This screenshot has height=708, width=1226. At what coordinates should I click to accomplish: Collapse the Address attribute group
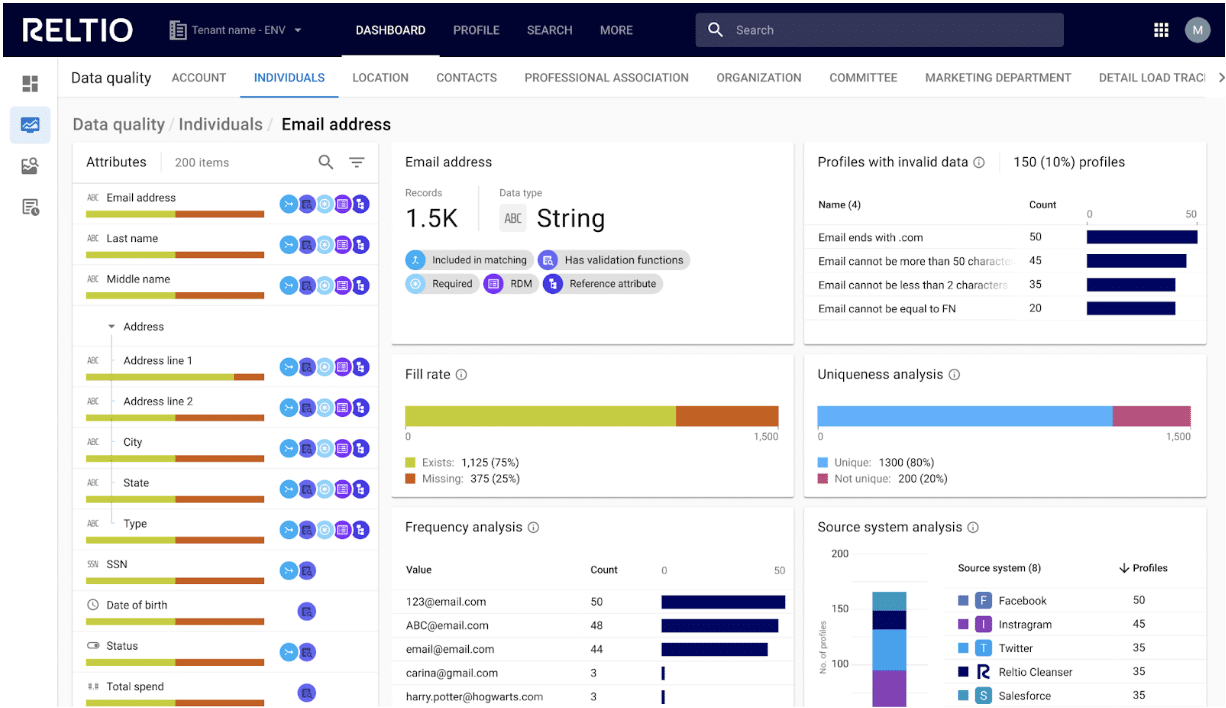112,327
